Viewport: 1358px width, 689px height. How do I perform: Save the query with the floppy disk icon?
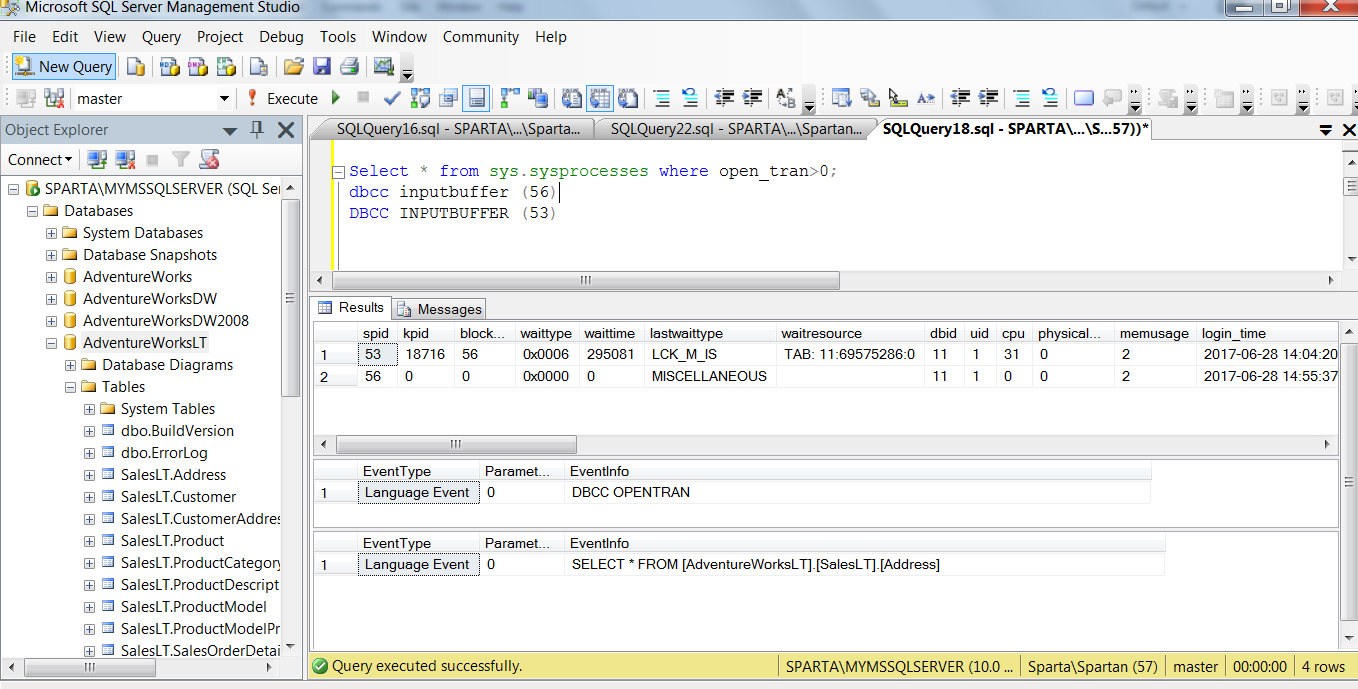(322, 67)
